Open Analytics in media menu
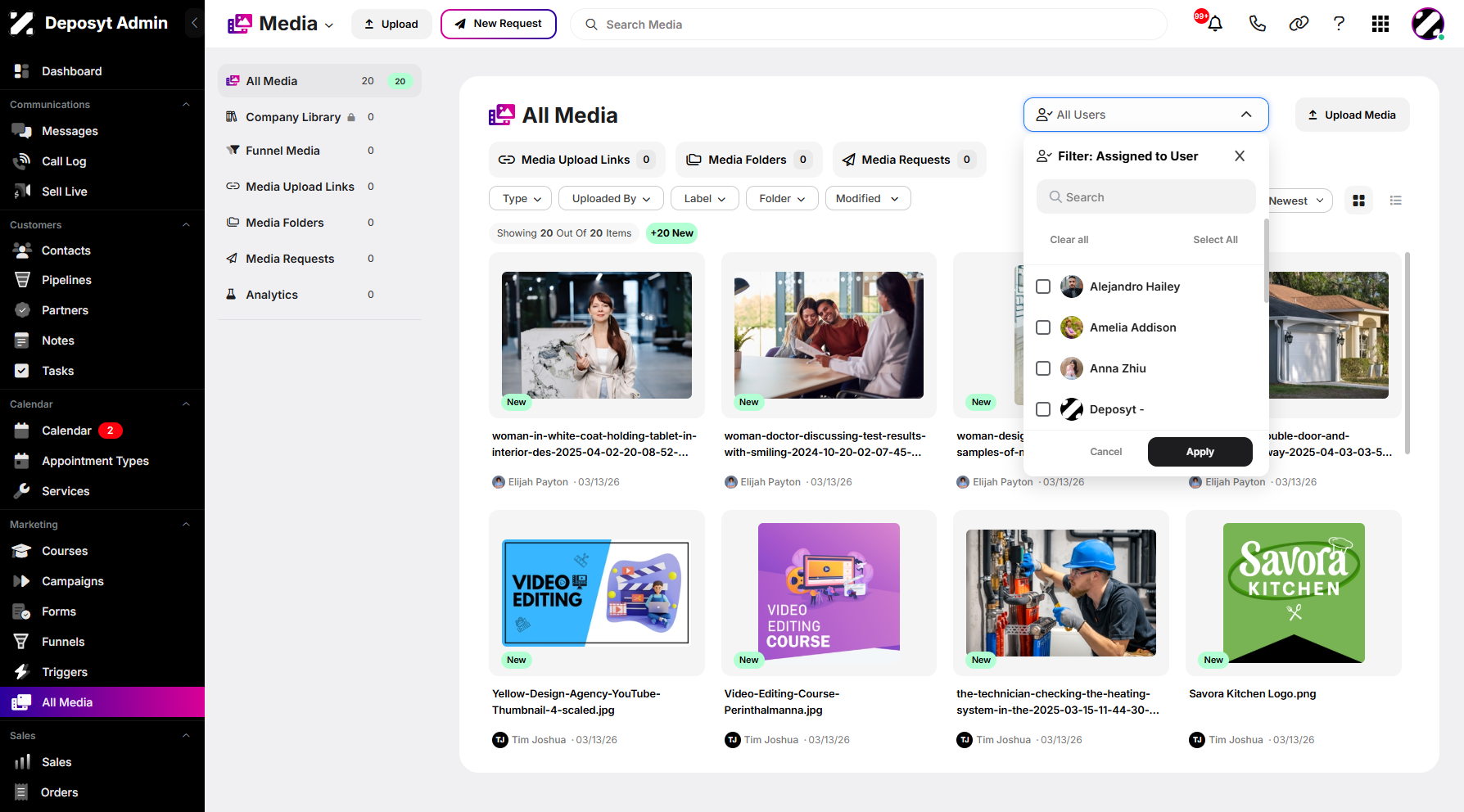The width and height of the screenshot is (1464, 812). pyautogui.click(x=319, y=295)
